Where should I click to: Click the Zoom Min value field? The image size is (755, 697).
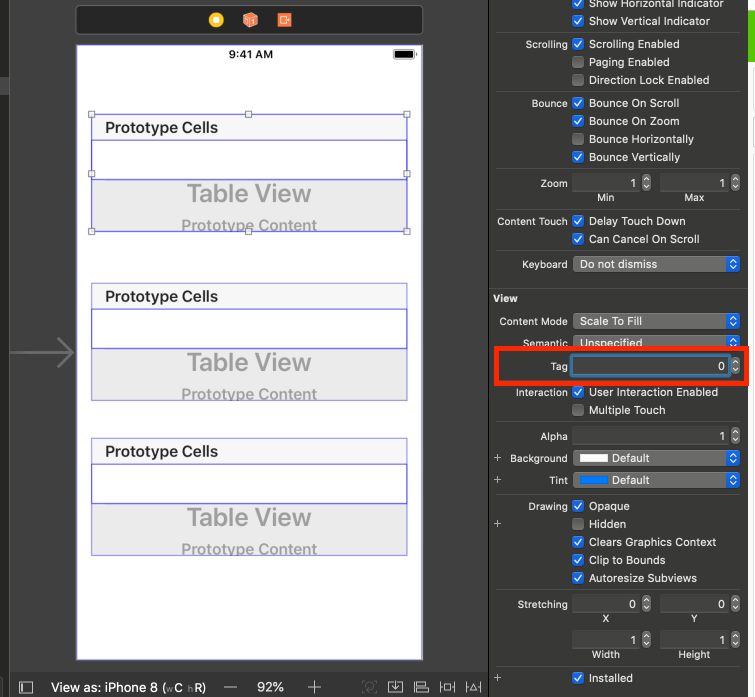(x=606, y=183)
